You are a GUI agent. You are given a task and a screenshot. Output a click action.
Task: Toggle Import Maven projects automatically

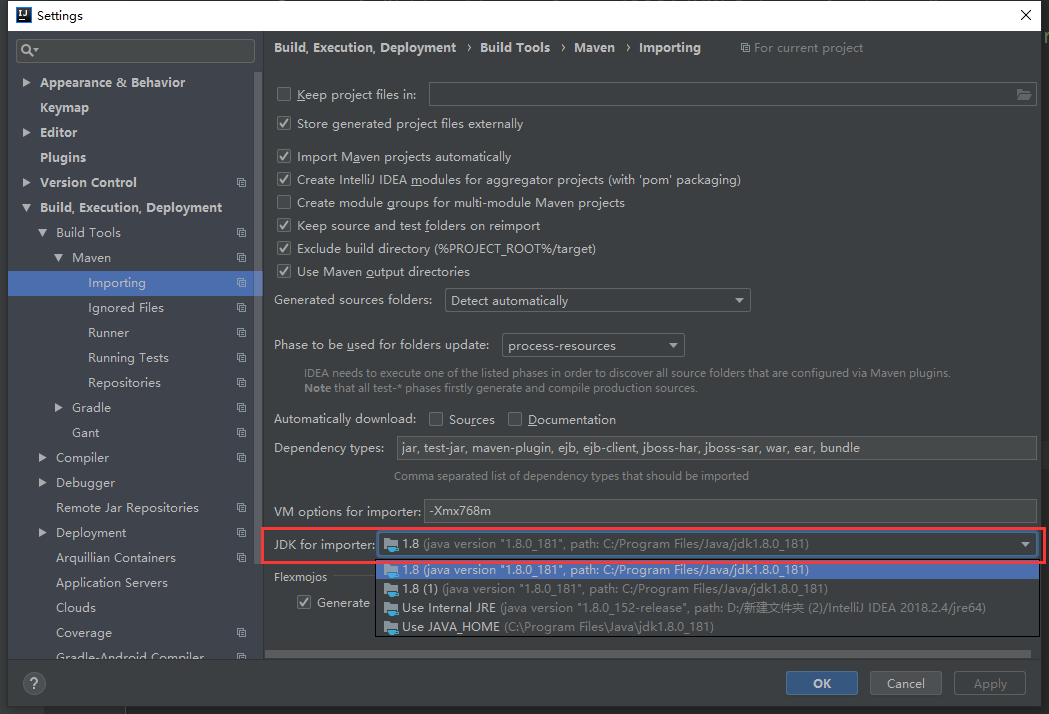point(284,156)
